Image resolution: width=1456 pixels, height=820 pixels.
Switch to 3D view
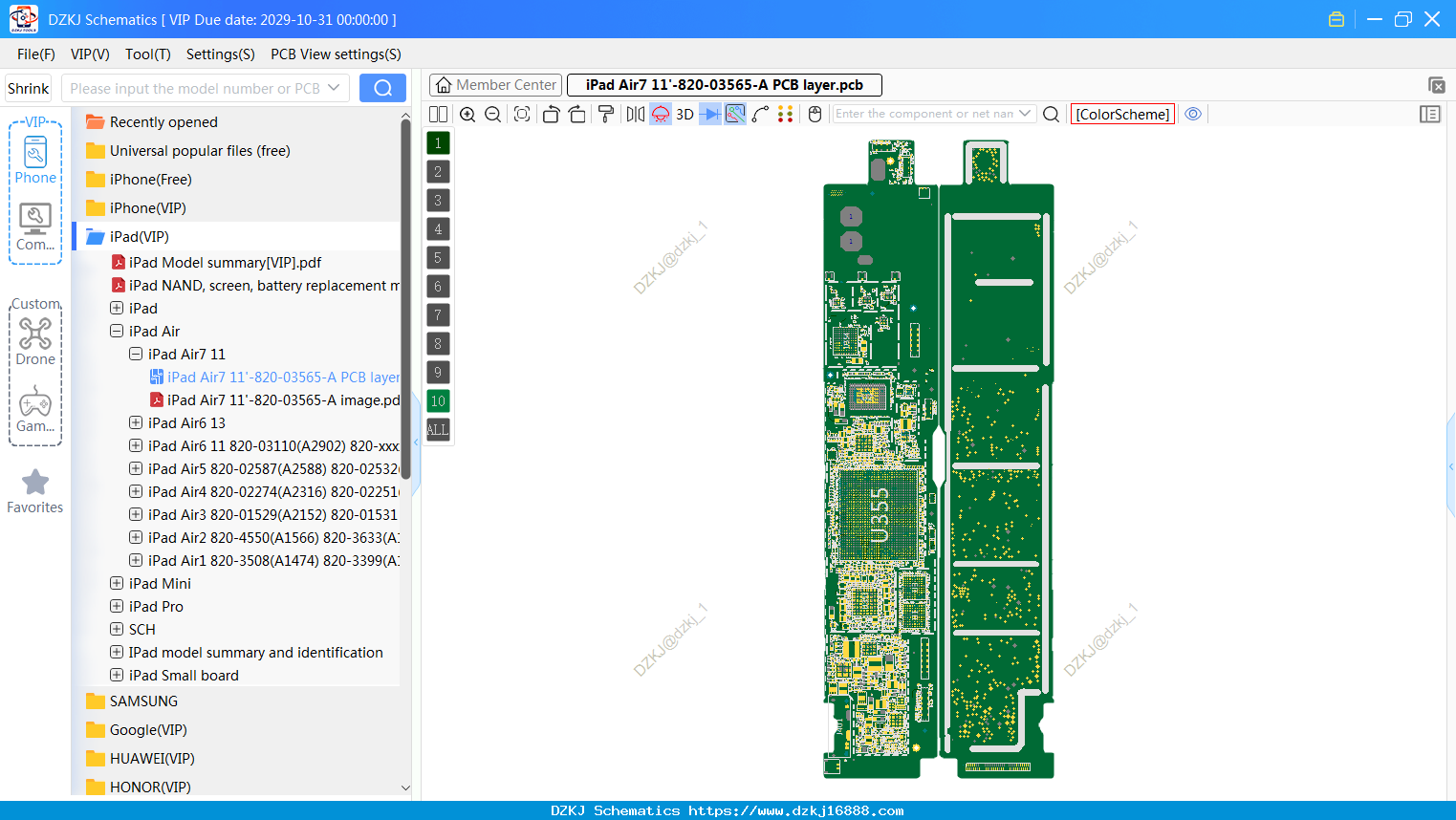(685, 114)
